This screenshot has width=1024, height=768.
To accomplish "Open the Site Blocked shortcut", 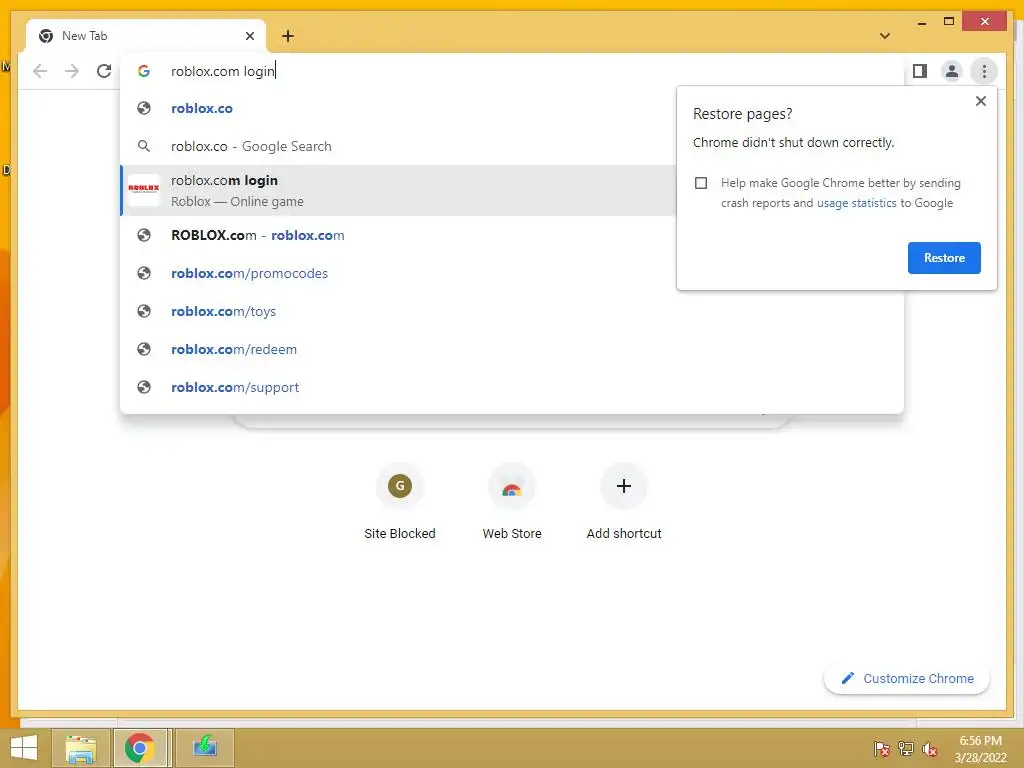I will [x=400, y=502].
